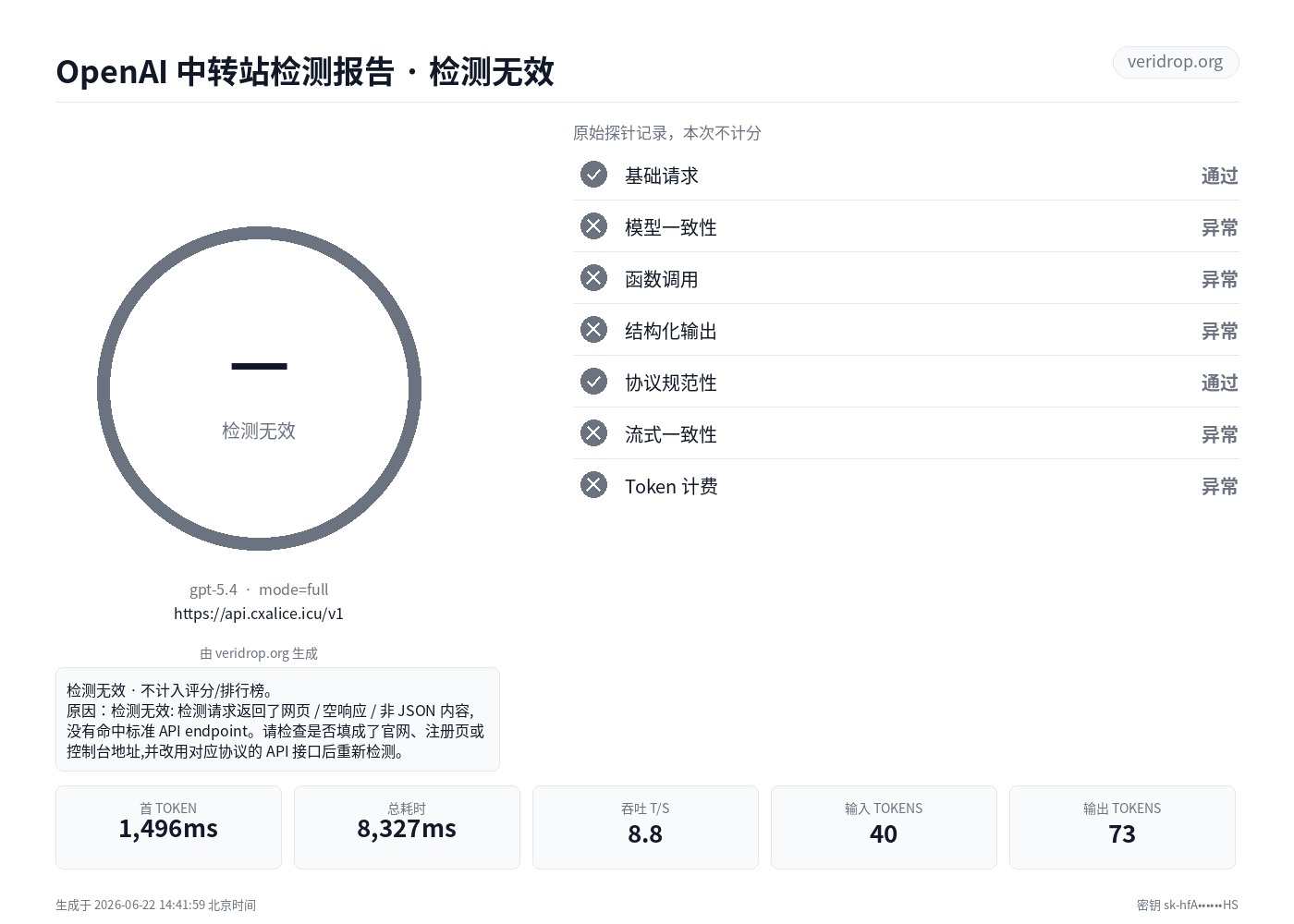Click the X icon beside 结构化输出
Image resolution: width=1294 pixels, height=924 pixels.
click(593, 330)
